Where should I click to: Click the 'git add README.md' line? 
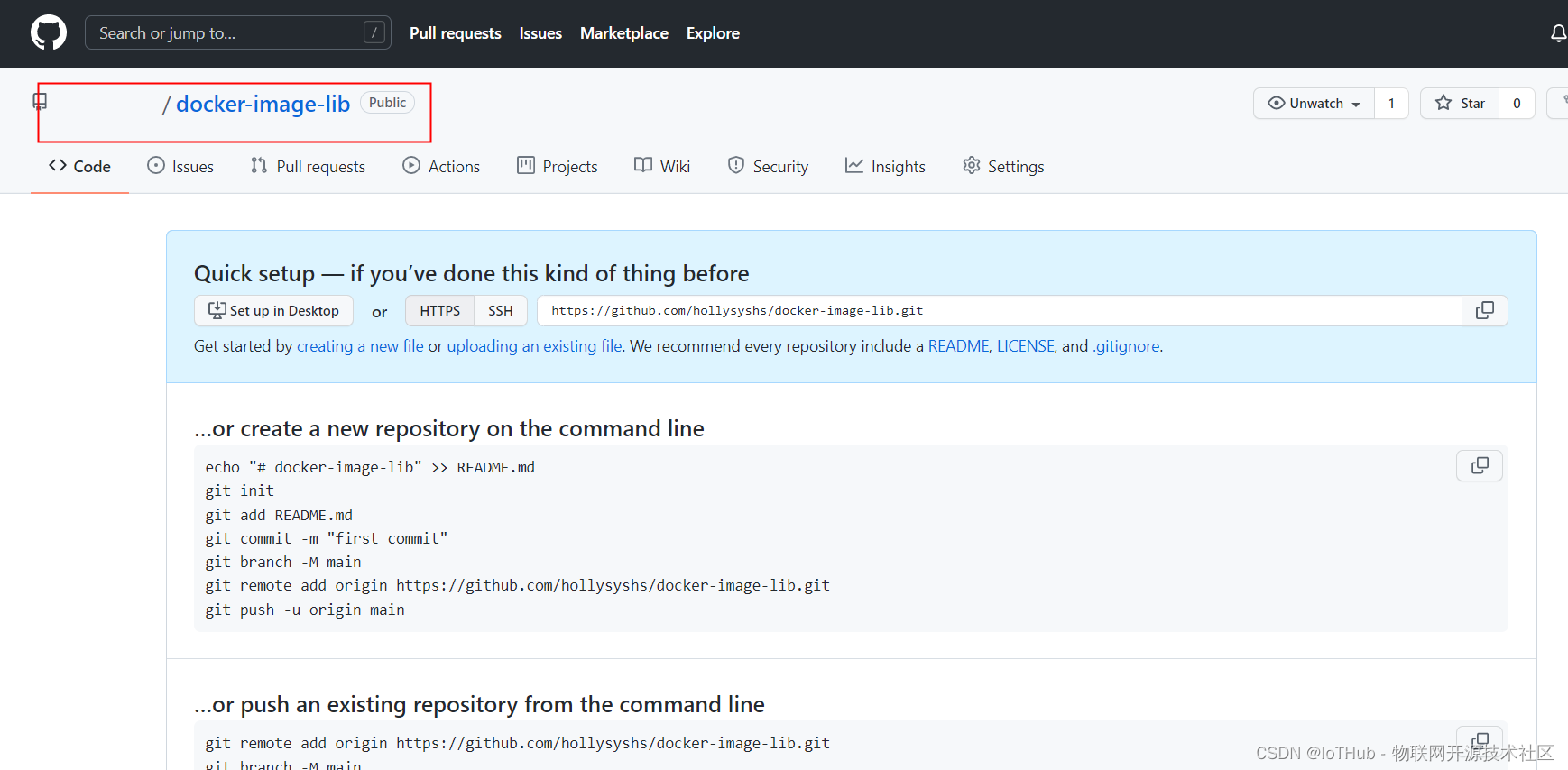tap(279, 515)
